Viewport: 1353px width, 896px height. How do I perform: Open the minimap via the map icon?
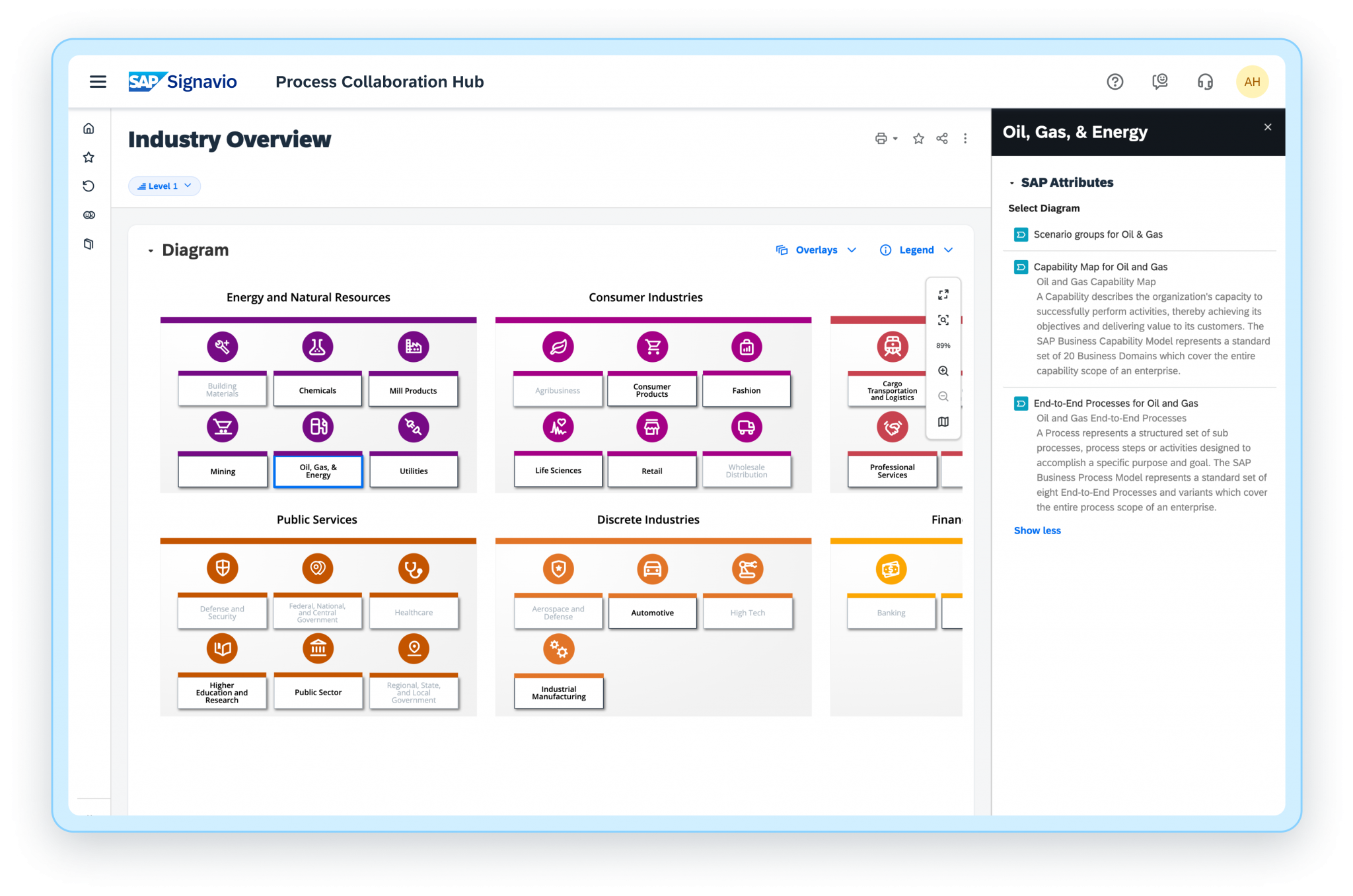[943, 422]
